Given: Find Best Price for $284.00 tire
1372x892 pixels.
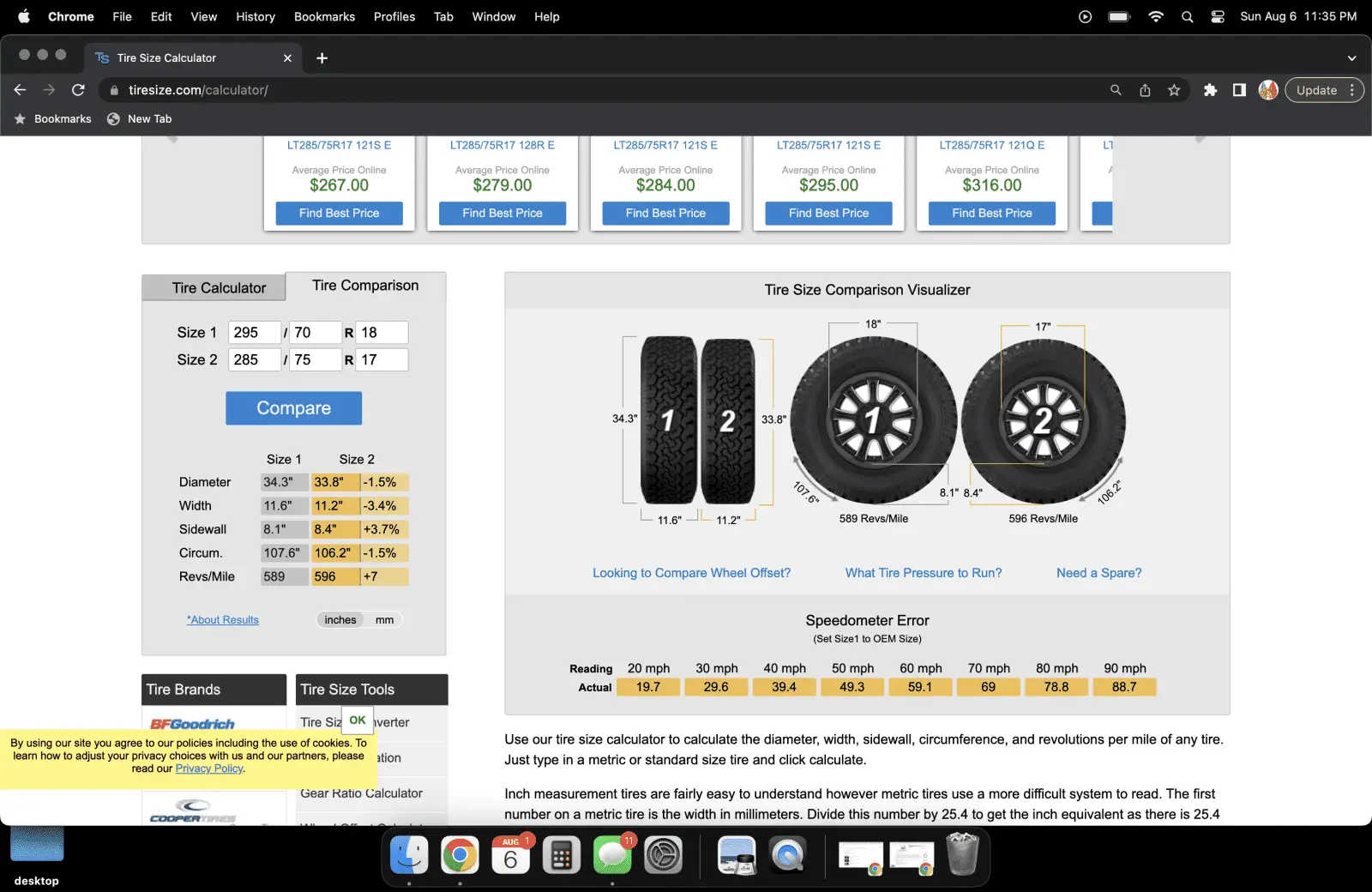Looking at the screenshot, I should point(665,214).
